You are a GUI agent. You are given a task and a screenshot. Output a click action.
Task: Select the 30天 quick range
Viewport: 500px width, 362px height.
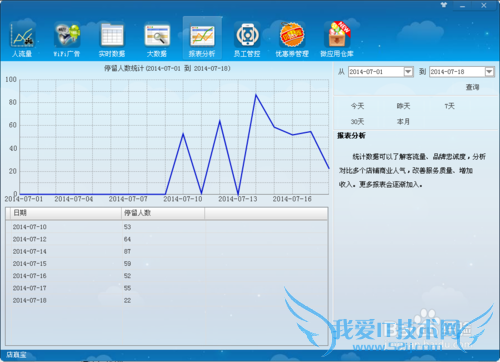(x=357, y=122)
